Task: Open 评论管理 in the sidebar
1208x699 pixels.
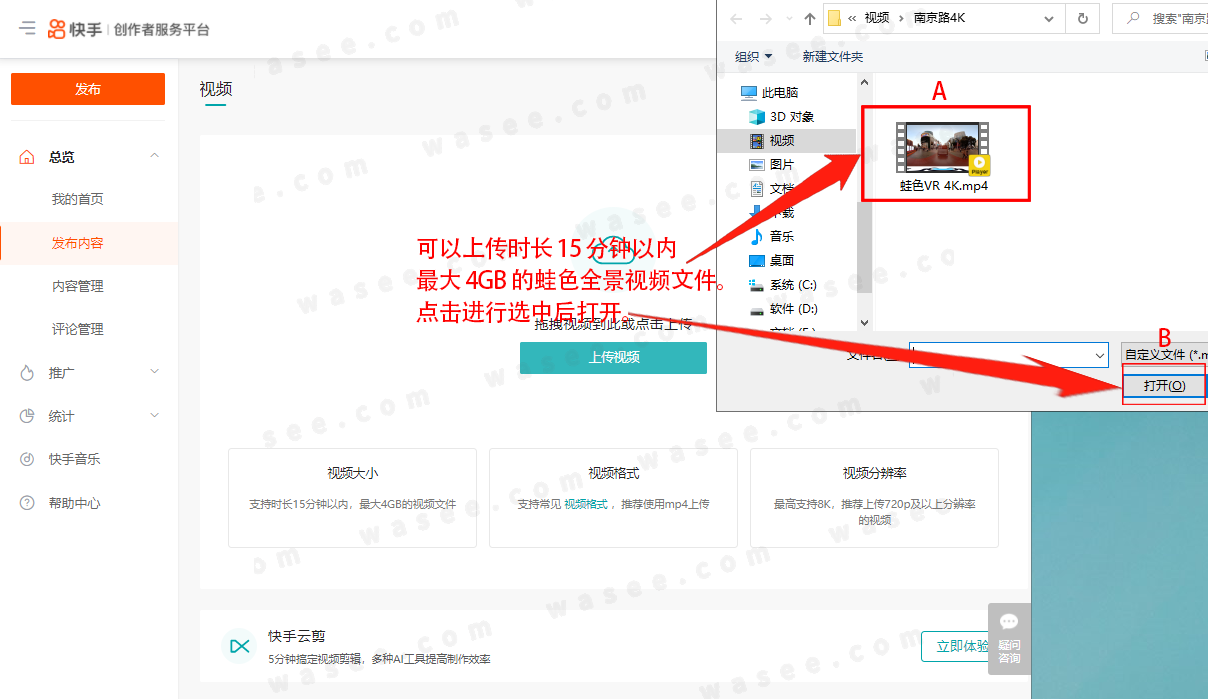Action: coord(77,329)
